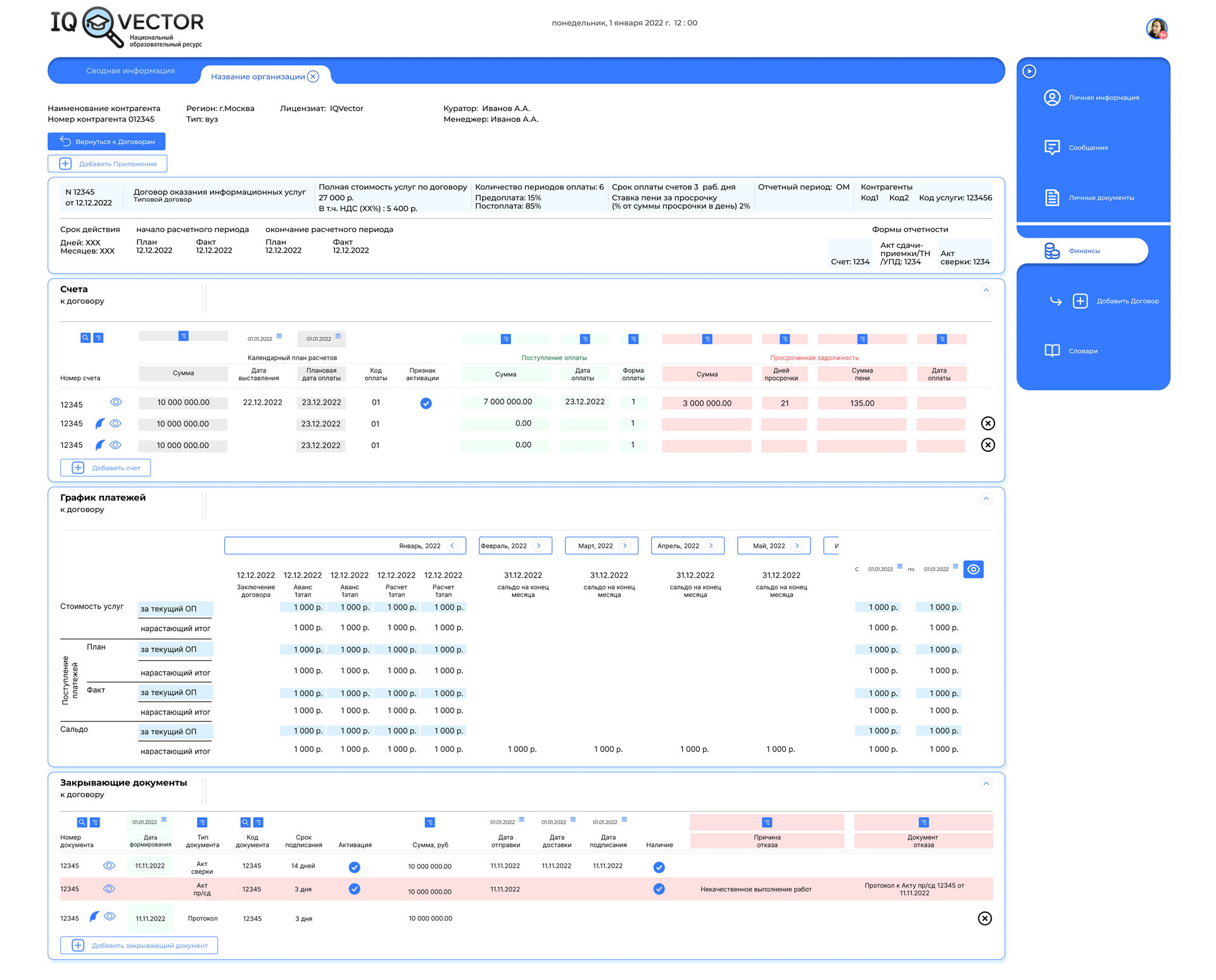Toggle Наличие check in Акт пр/сд row
Image resolution: width=1216 pixels, height=980 pixels.
click(659, 889)
